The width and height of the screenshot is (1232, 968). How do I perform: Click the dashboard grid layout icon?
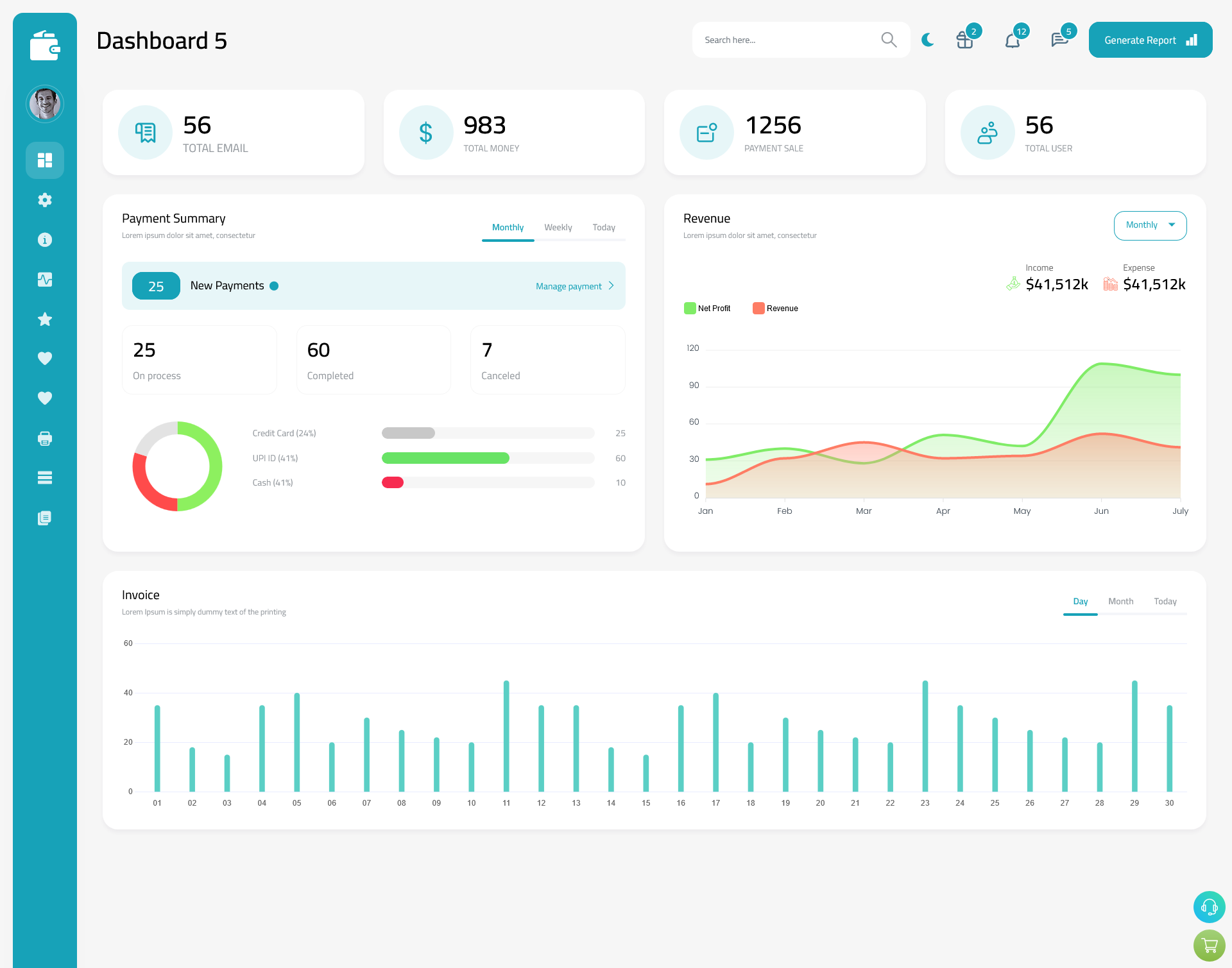point(45,159)
